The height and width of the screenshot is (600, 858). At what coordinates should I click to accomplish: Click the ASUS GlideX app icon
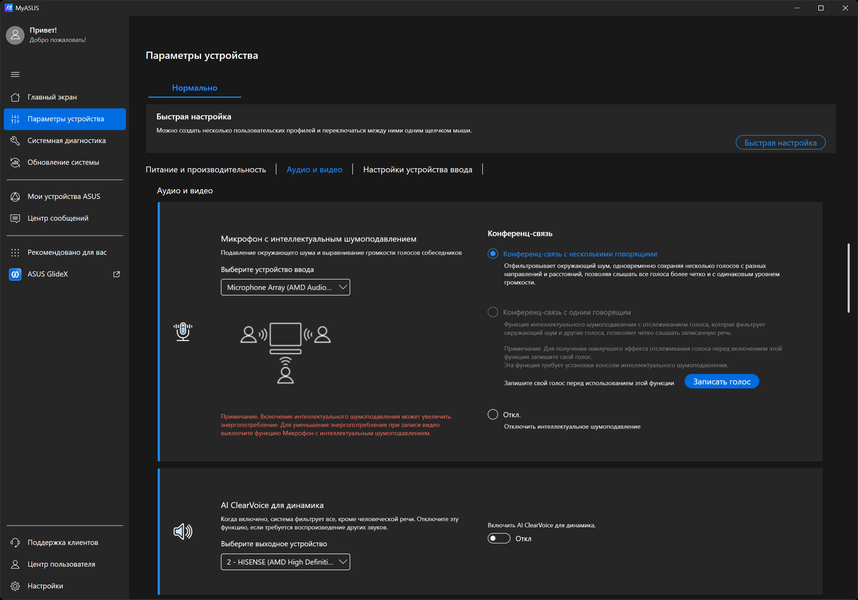15,274
